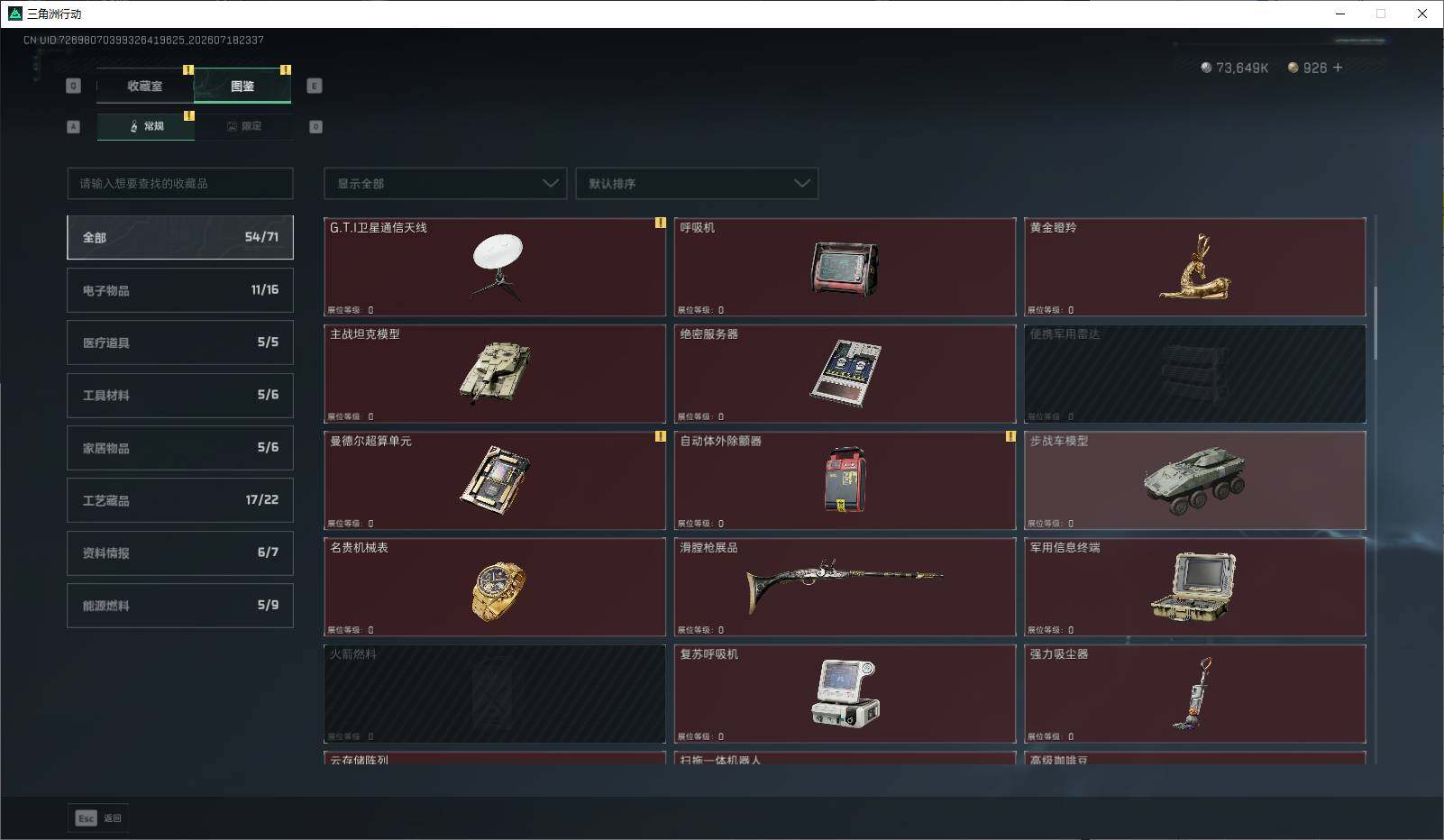Open the 滑膛枪展品 musket item
Screen dimensions: 1444x840
[845, 587]
